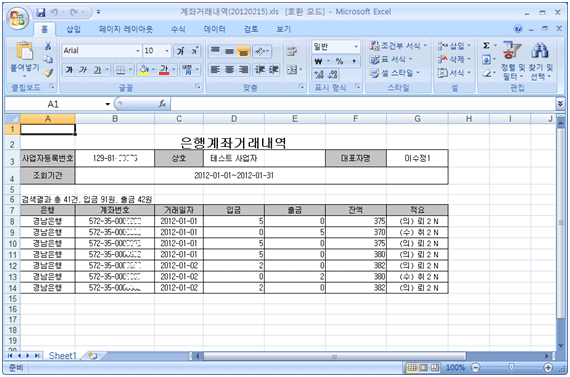Click the zoom slider handle in status bar
The width and height of the screenshot is (570, 377).
(x=511, y=368)
